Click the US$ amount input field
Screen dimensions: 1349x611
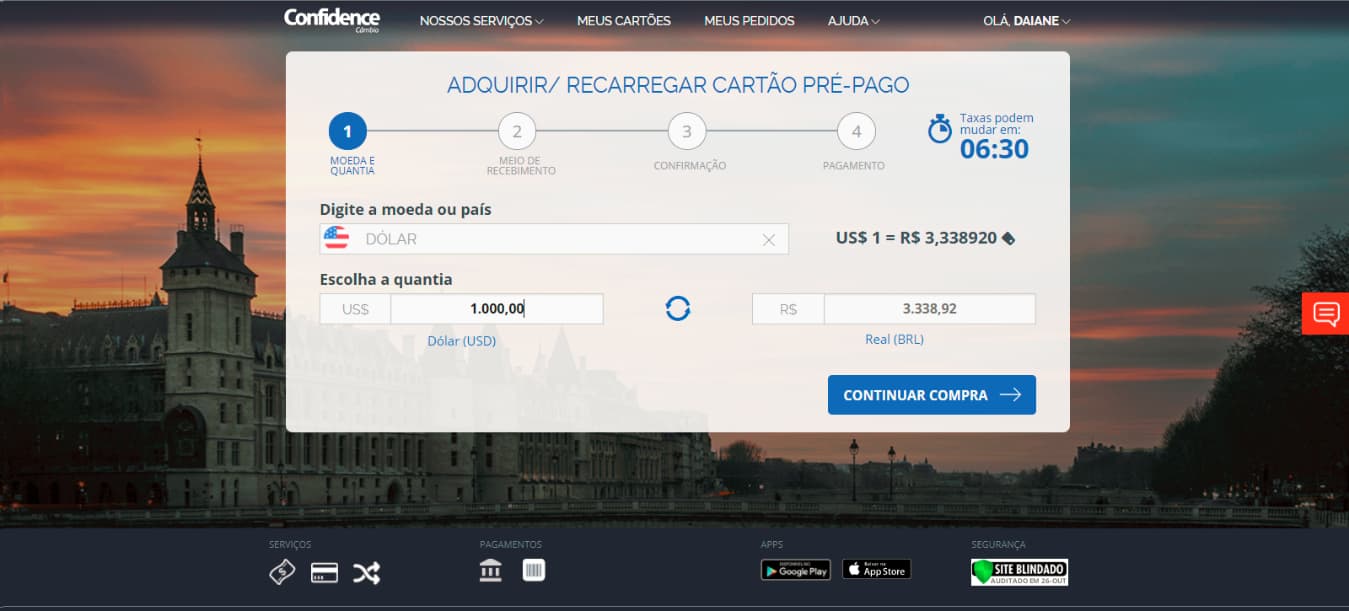[x=496, y=309]
